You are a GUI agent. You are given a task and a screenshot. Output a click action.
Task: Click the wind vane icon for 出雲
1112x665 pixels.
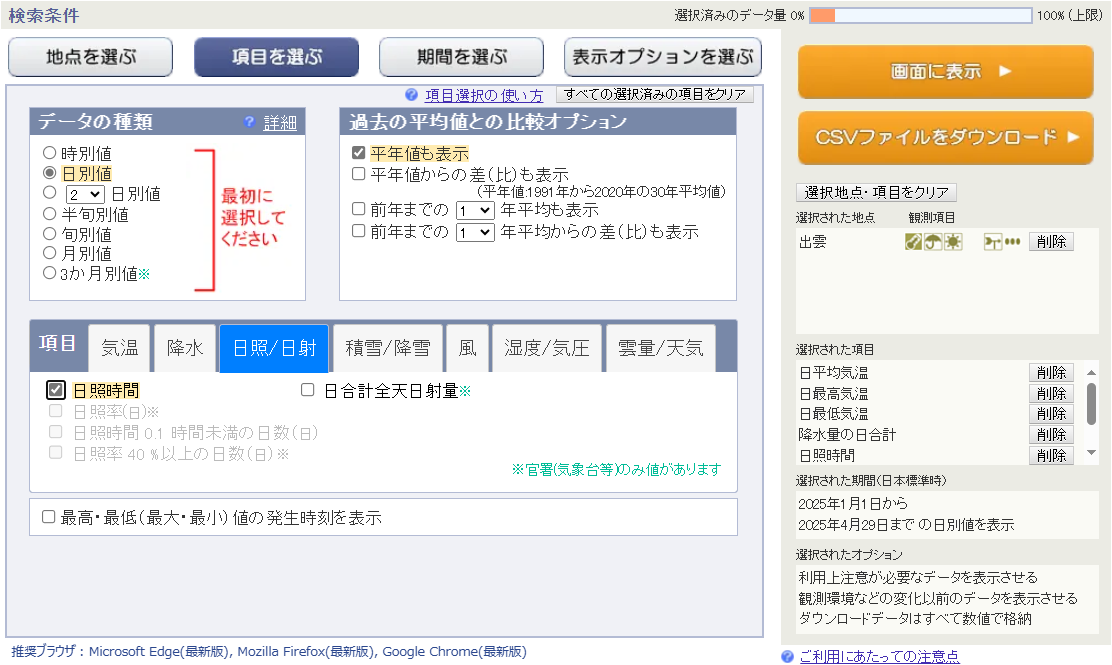(x=993, y=242)
